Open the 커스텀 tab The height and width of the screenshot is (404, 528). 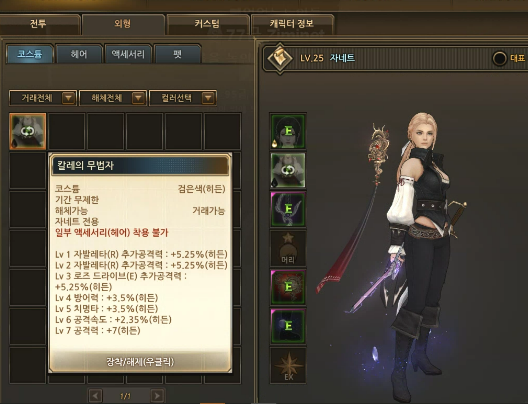(x=207, y=24)
